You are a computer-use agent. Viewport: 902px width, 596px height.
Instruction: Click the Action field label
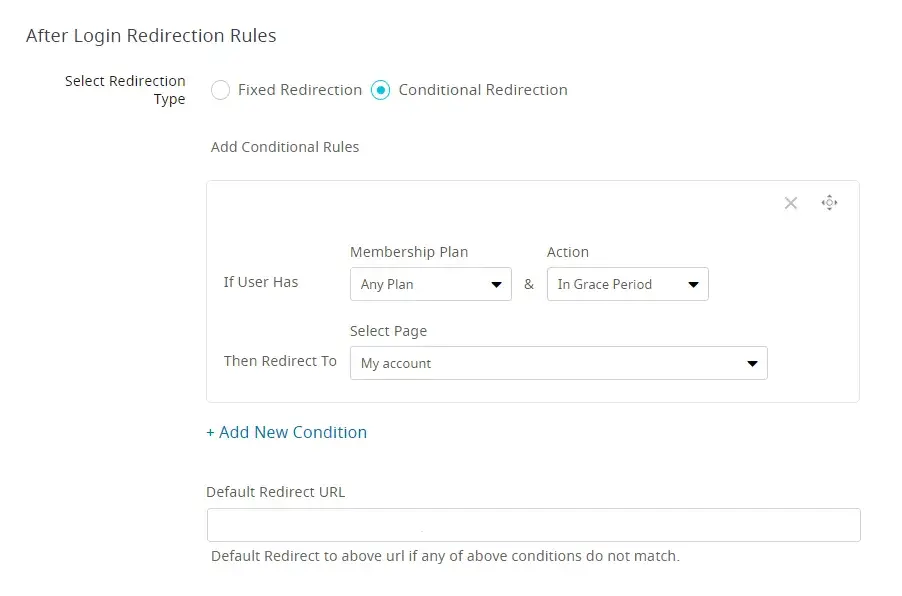pos(568,252)
